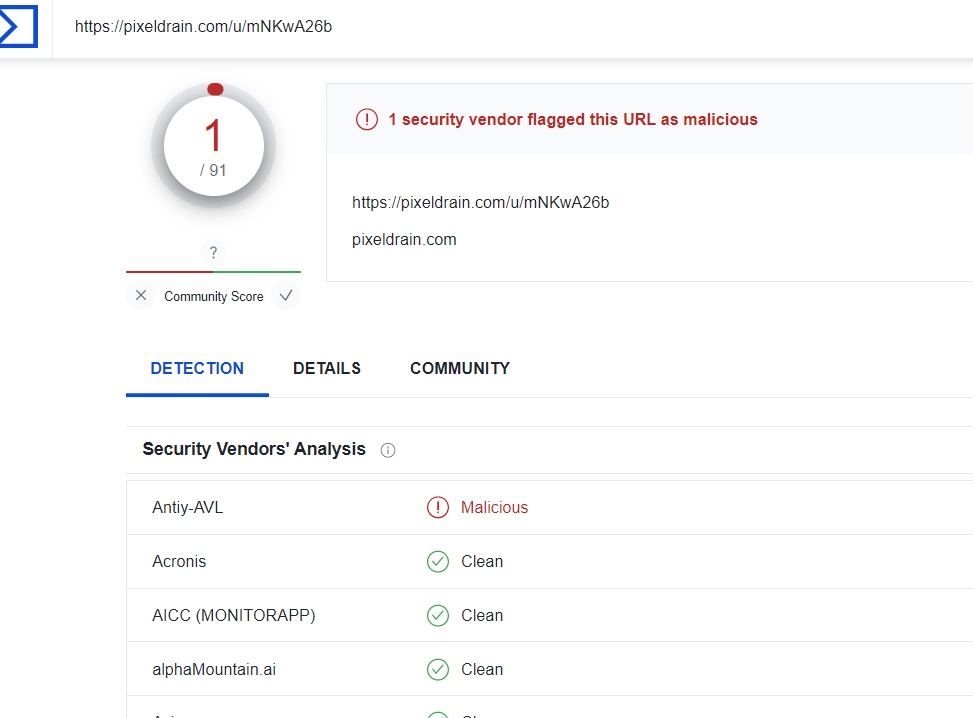Select the Clean verdict for alphaMountain.ai
Screen dimensions: 973x718
(x=482, y=670)
